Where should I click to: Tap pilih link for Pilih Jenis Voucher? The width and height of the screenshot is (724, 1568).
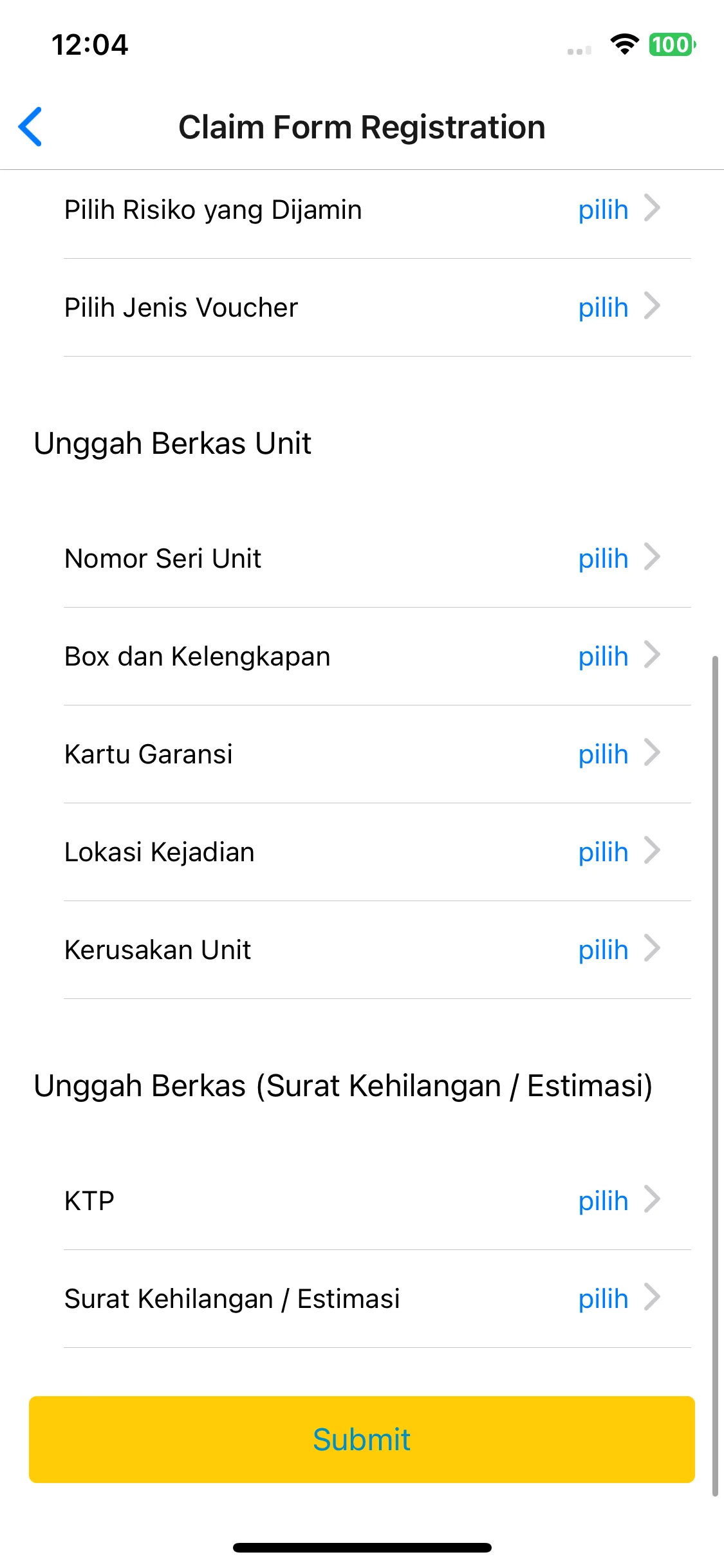[x=603, y=307]
